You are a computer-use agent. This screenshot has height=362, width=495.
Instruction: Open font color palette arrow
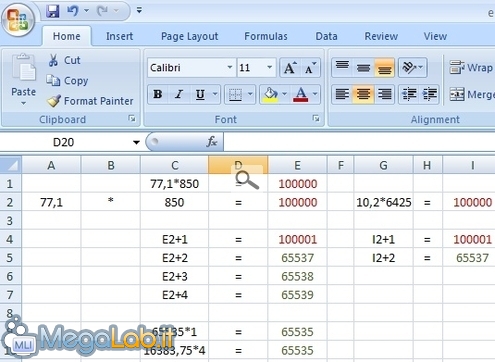pos(315,94)
